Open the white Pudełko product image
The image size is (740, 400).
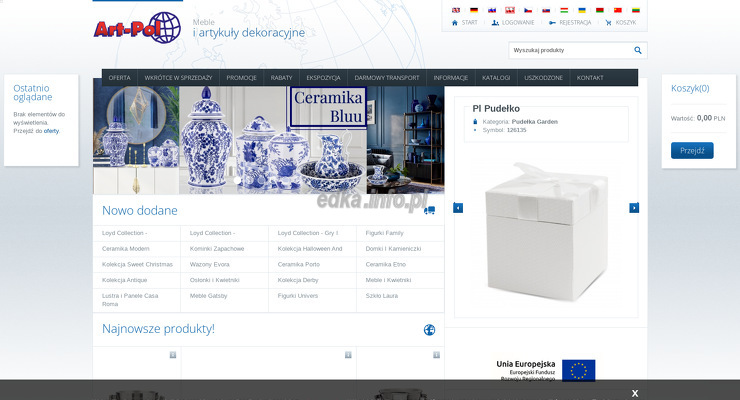(x=546, y=228)
